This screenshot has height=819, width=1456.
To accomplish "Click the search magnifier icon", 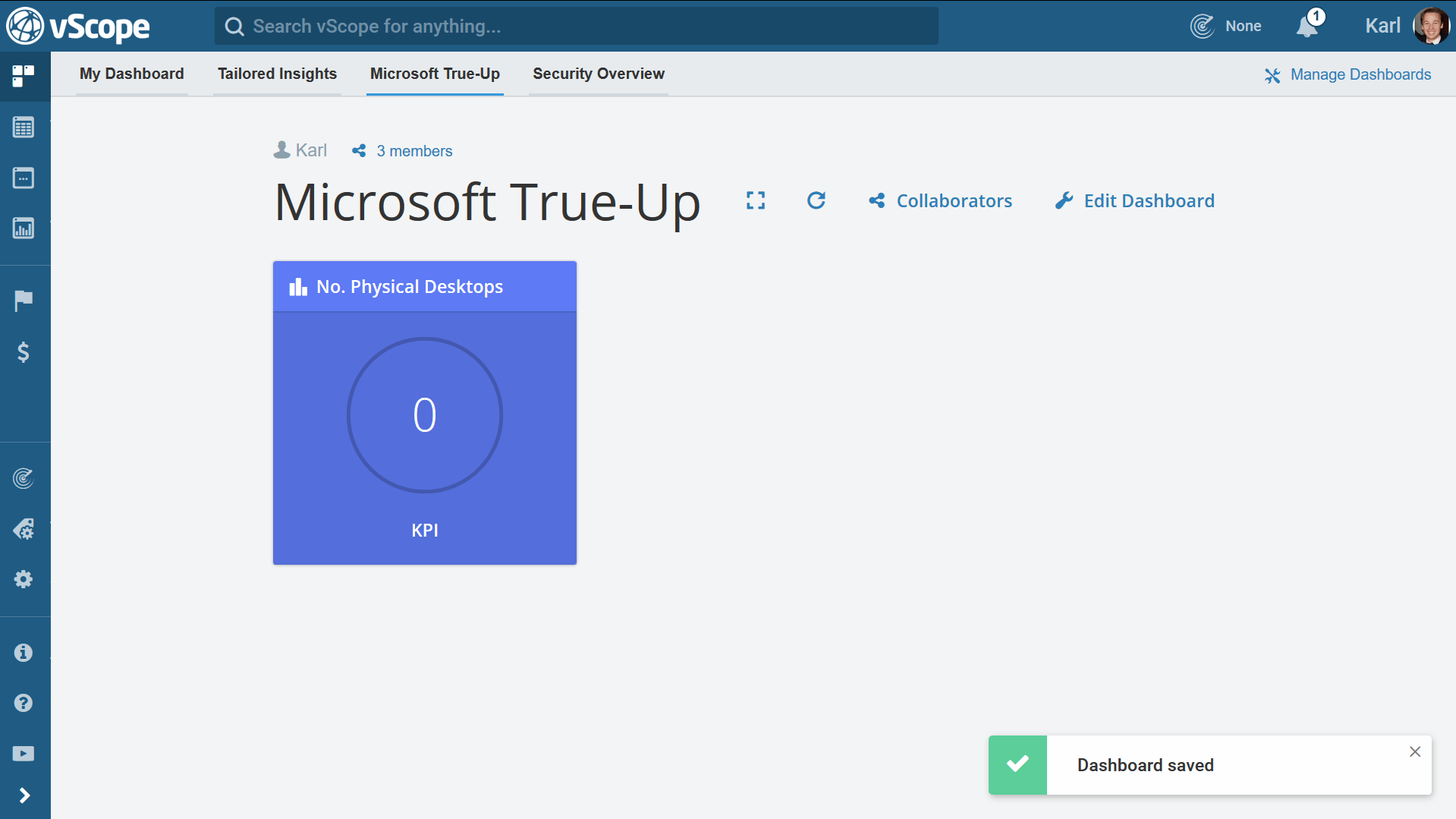I will 234,27.
